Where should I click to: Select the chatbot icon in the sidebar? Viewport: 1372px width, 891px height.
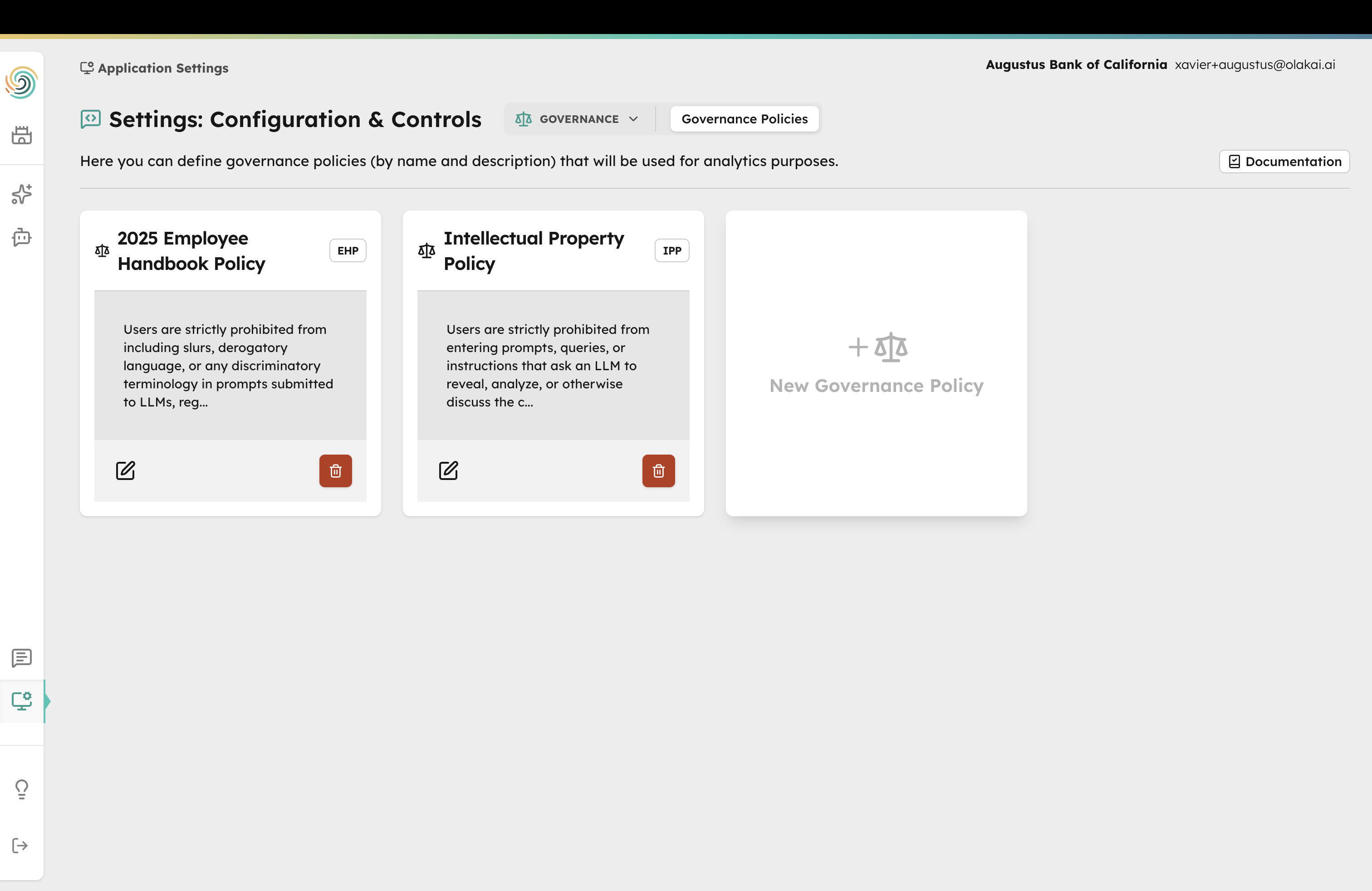(x=21, y=237)
